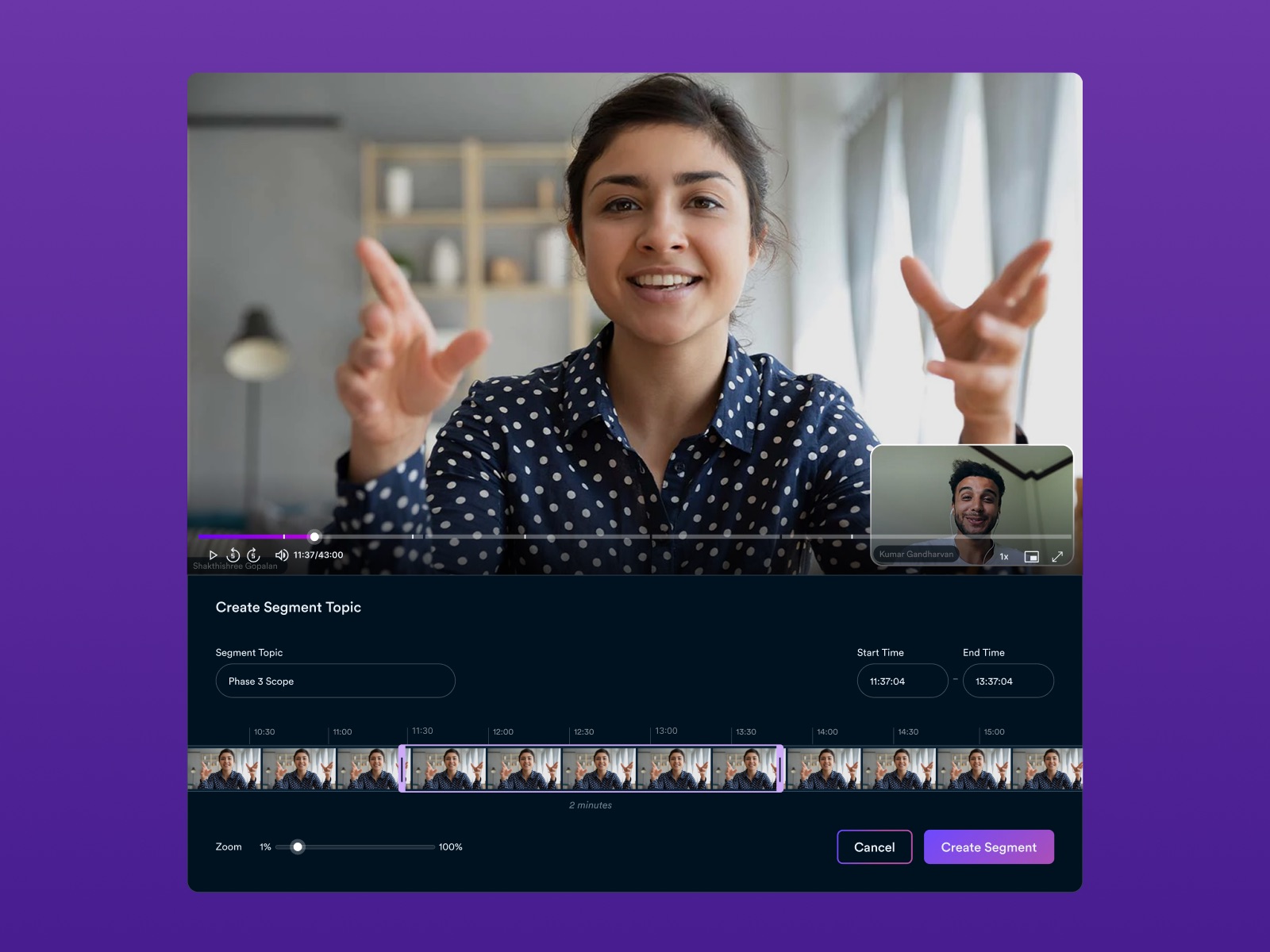
Task: Click the 1% zoom minimum label
Action: point(265,847)
